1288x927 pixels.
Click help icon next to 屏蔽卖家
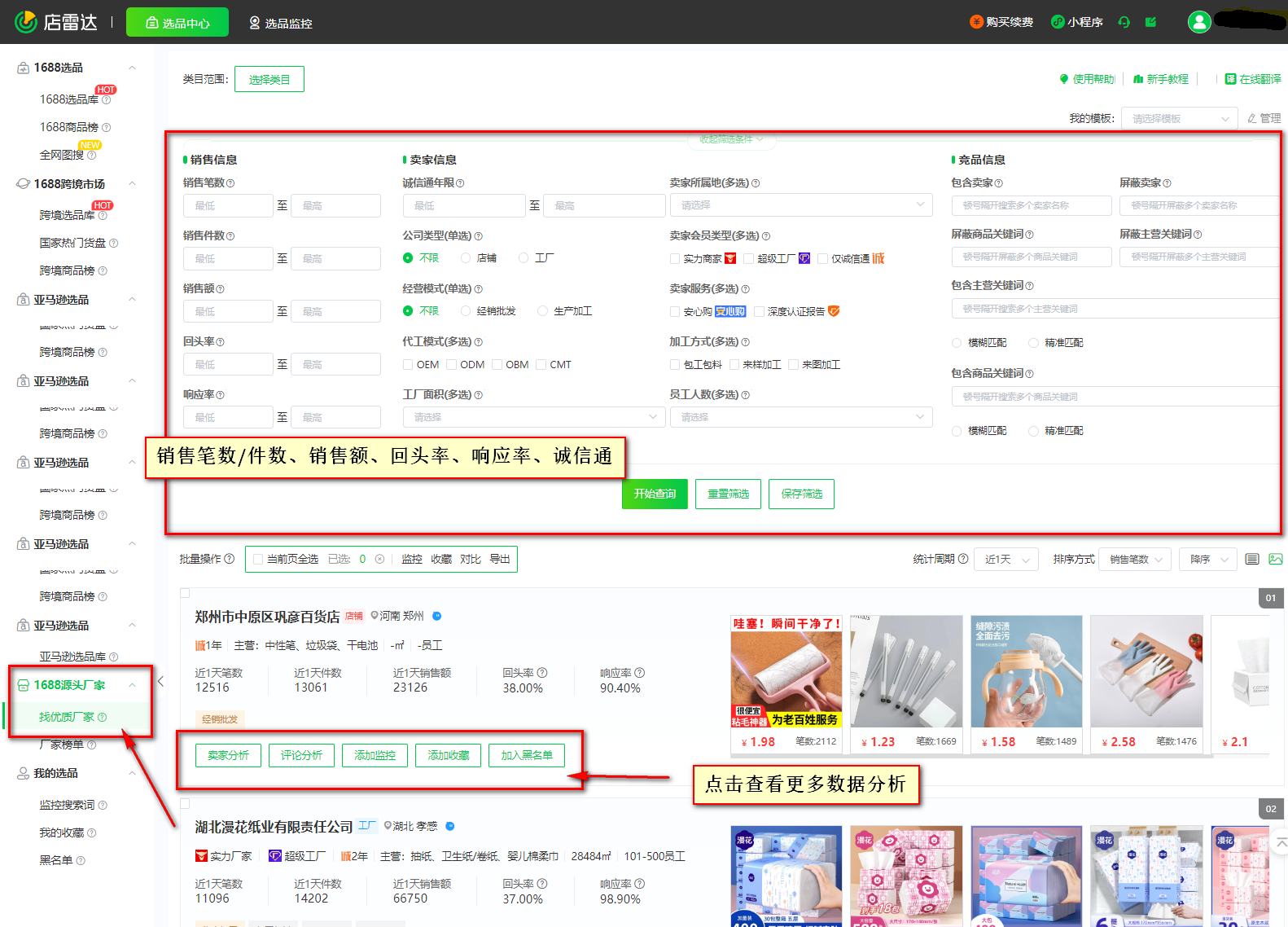(1167, 183)
